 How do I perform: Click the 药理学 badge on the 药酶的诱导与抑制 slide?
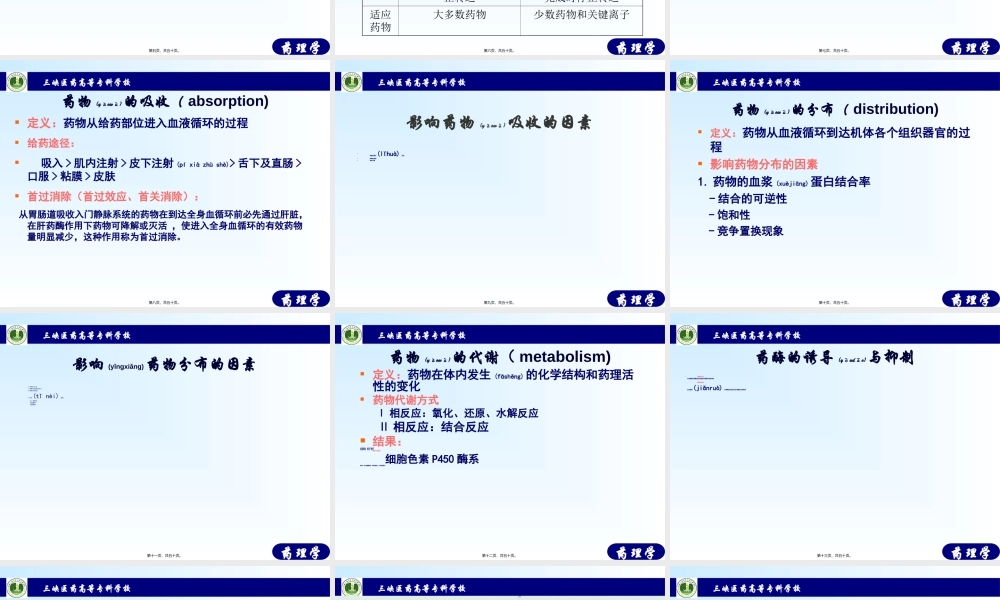coord(971,552)
